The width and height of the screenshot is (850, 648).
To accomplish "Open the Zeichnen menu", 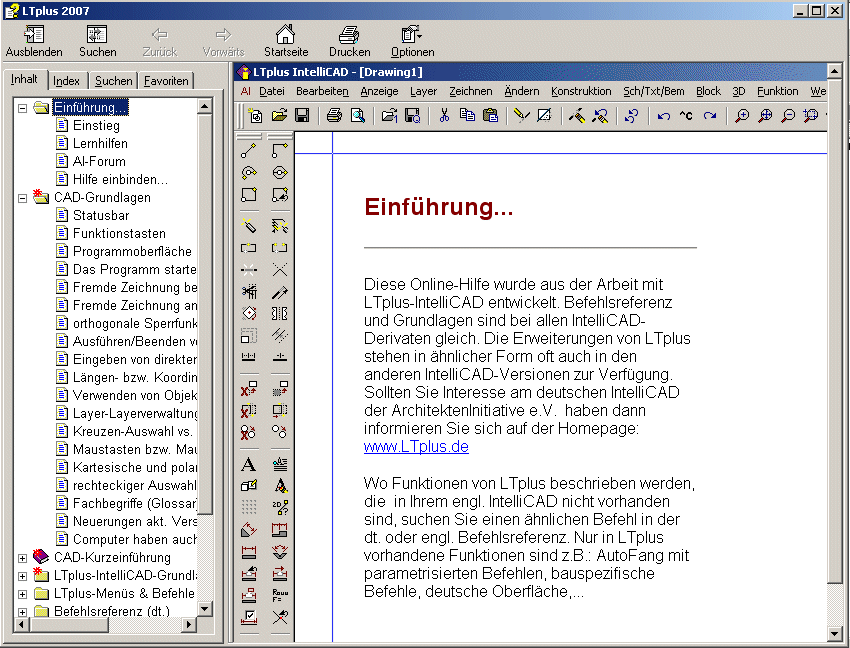I will pos(471,91).
